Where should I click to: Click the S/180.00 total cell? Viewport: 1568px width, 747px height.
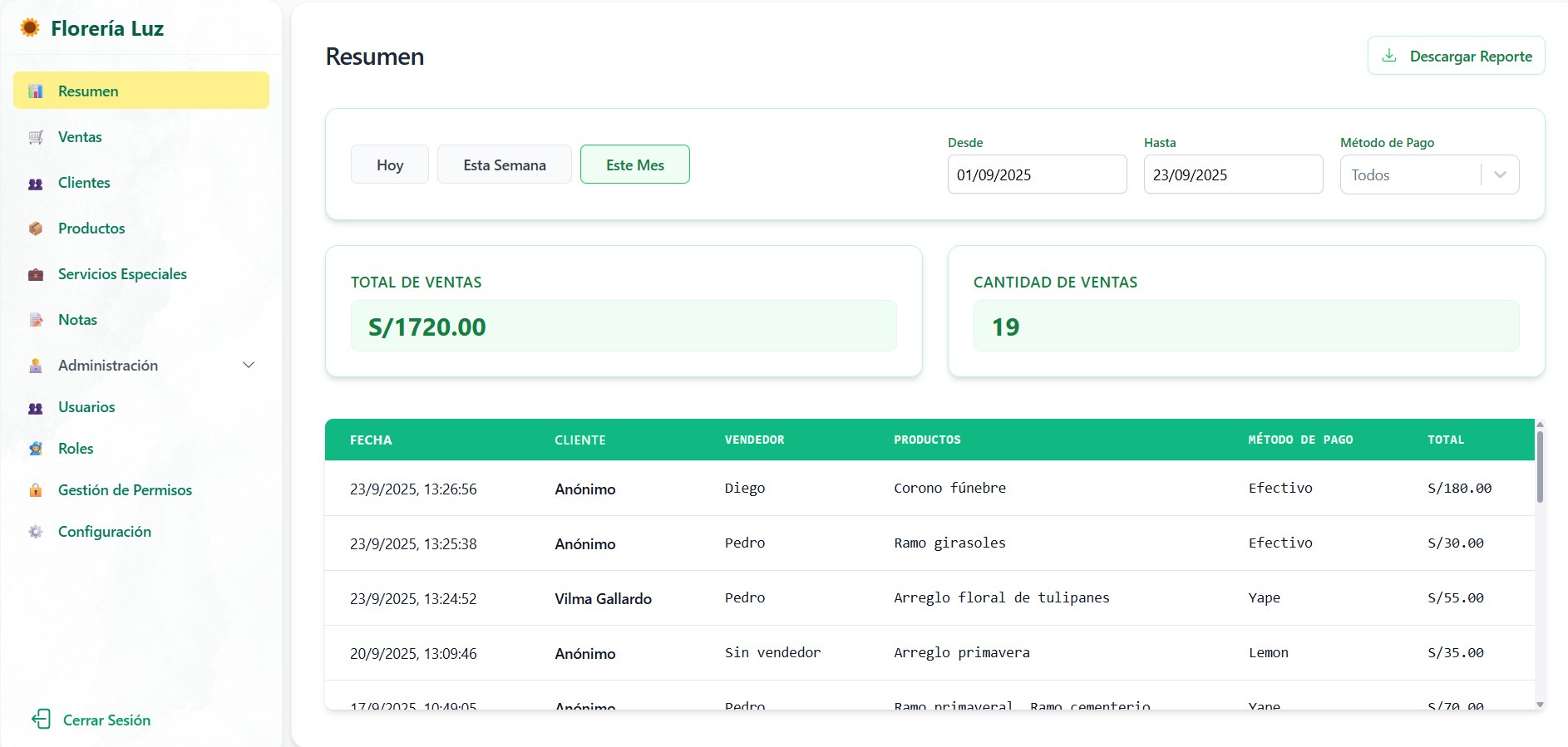click(1459, 488)
